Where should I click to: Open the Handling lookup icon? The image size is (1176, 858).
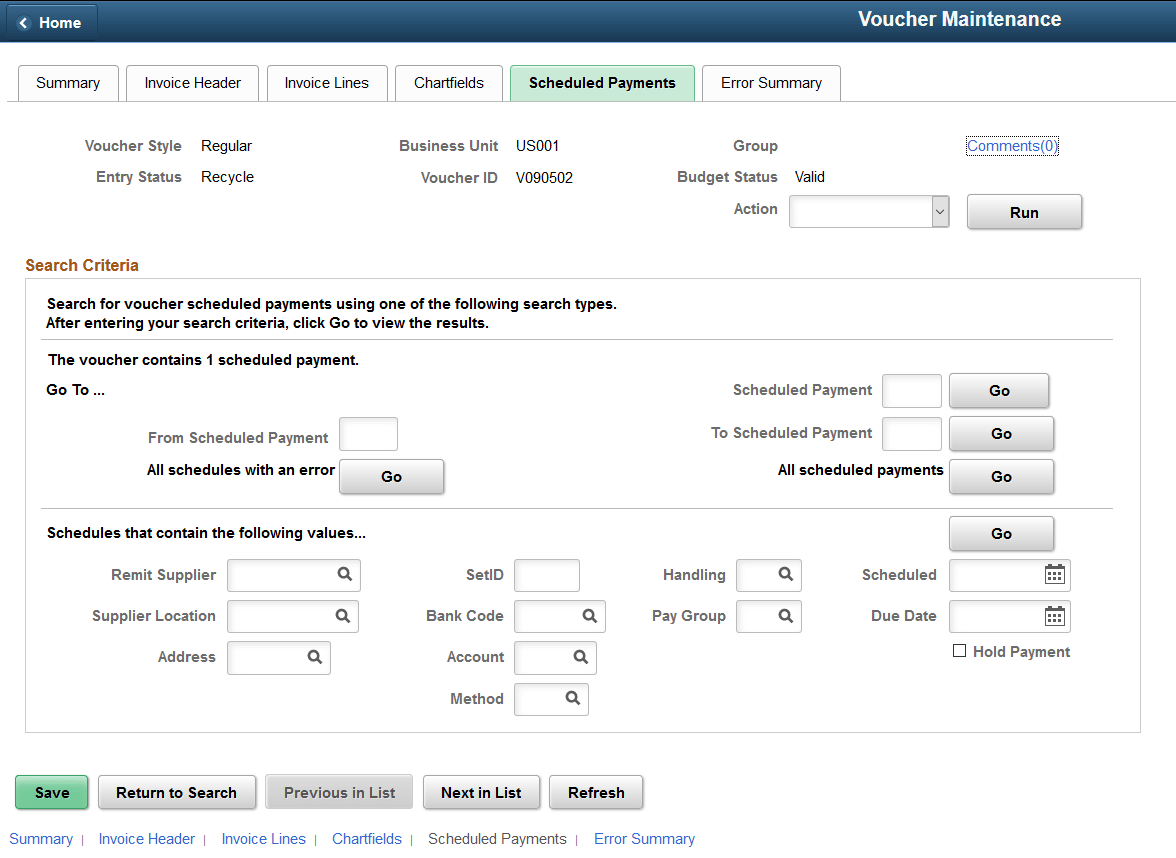(x=788, y=575)
